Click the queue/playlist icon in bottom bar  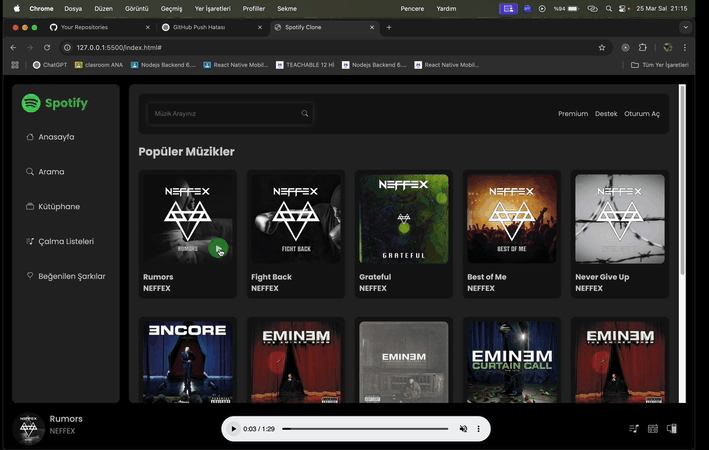click(634, 428)
